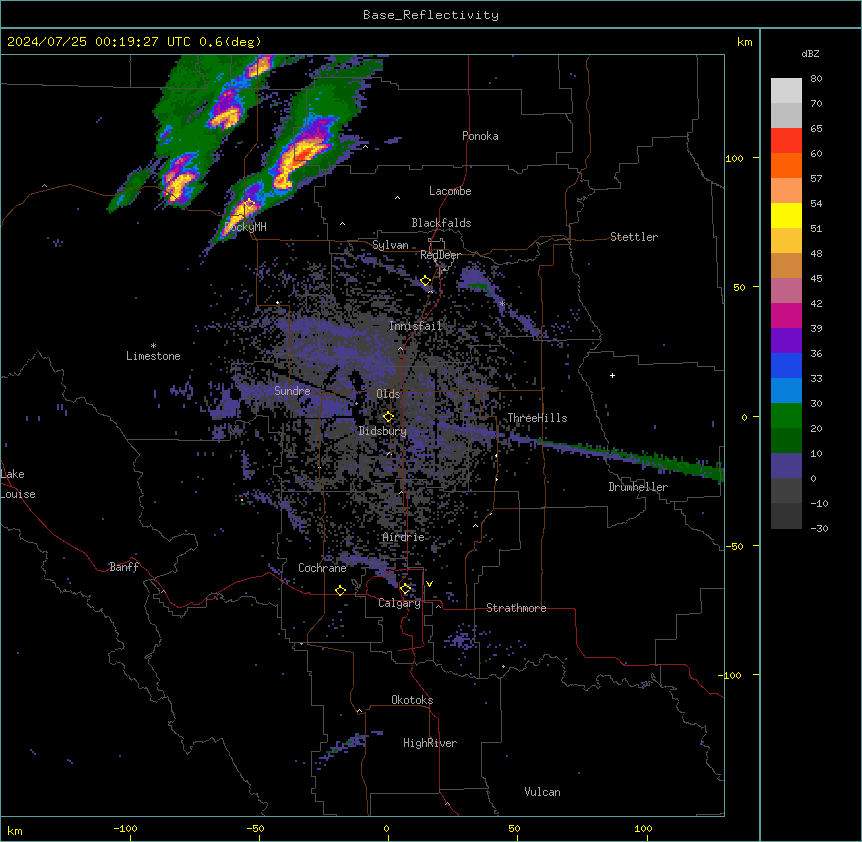Image resolution: width=862 pixels, height=842 pixels.
Task: Click the Airdrie city label
Action: coord(404,537)
